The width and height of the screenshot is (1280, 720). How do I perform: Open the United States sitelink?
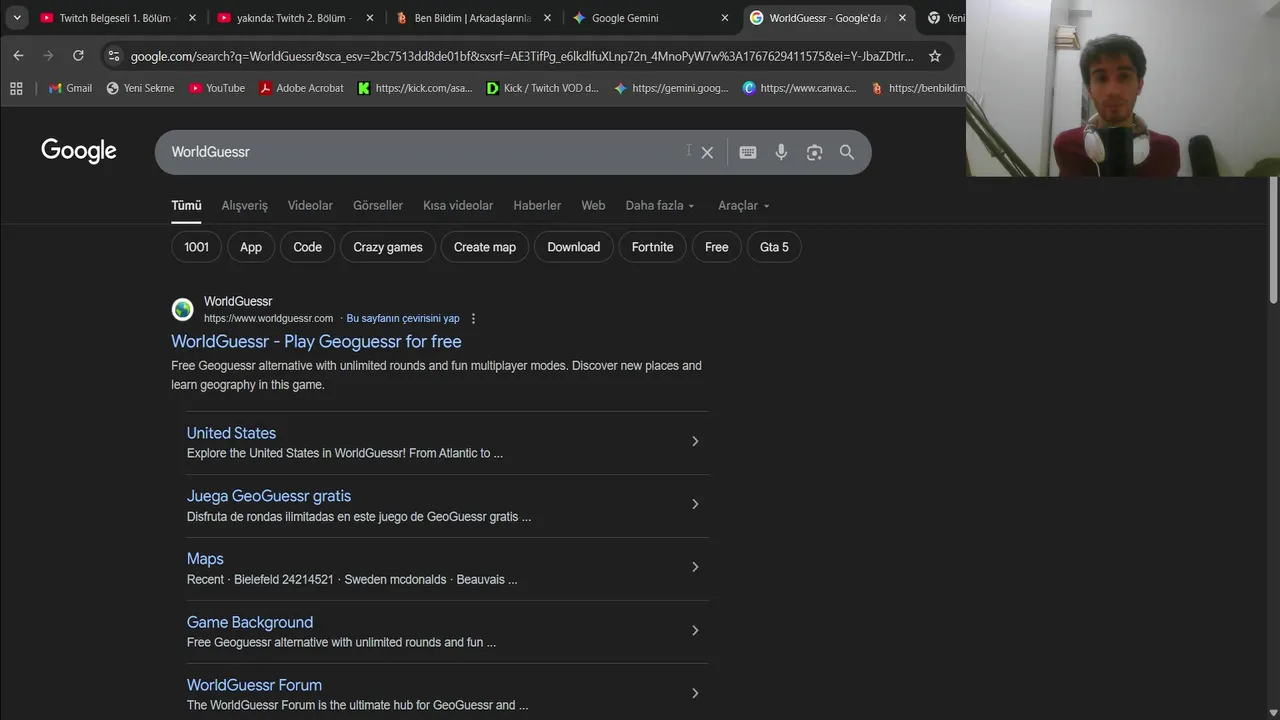[231, 433]
